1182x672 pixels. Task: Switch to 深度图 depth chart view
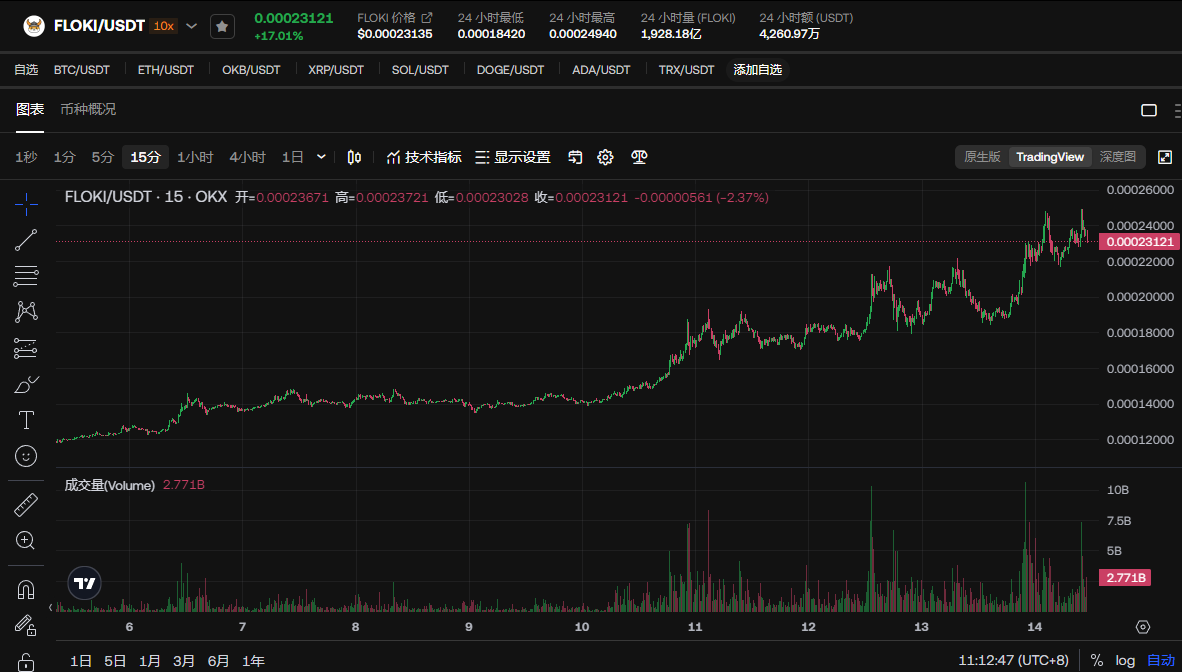[1117, 157]
